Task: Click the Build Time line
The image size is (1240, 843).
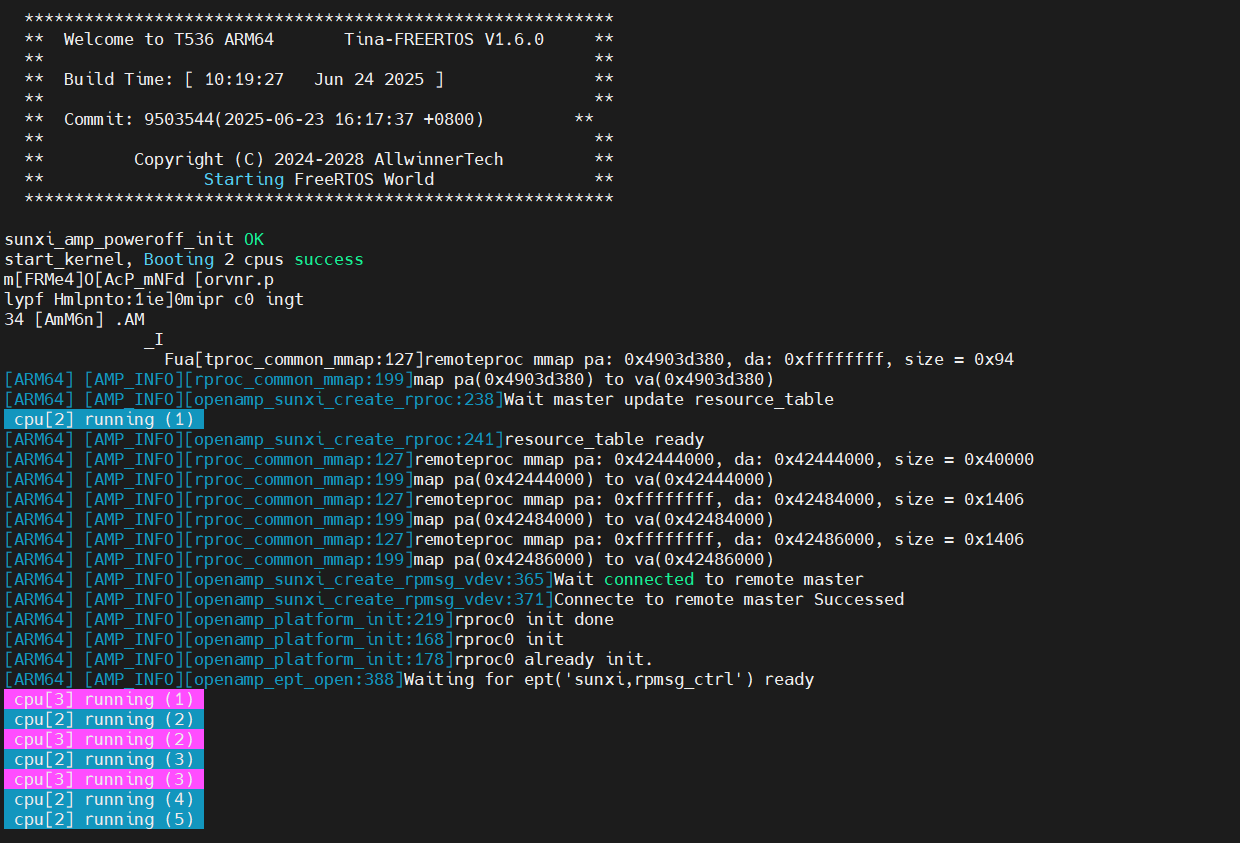Action: [254, 79]
